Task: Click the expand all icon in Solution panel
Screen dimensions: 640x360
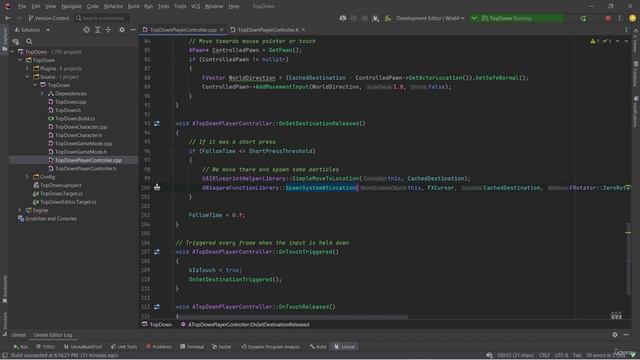Action: tap(98, 30)
